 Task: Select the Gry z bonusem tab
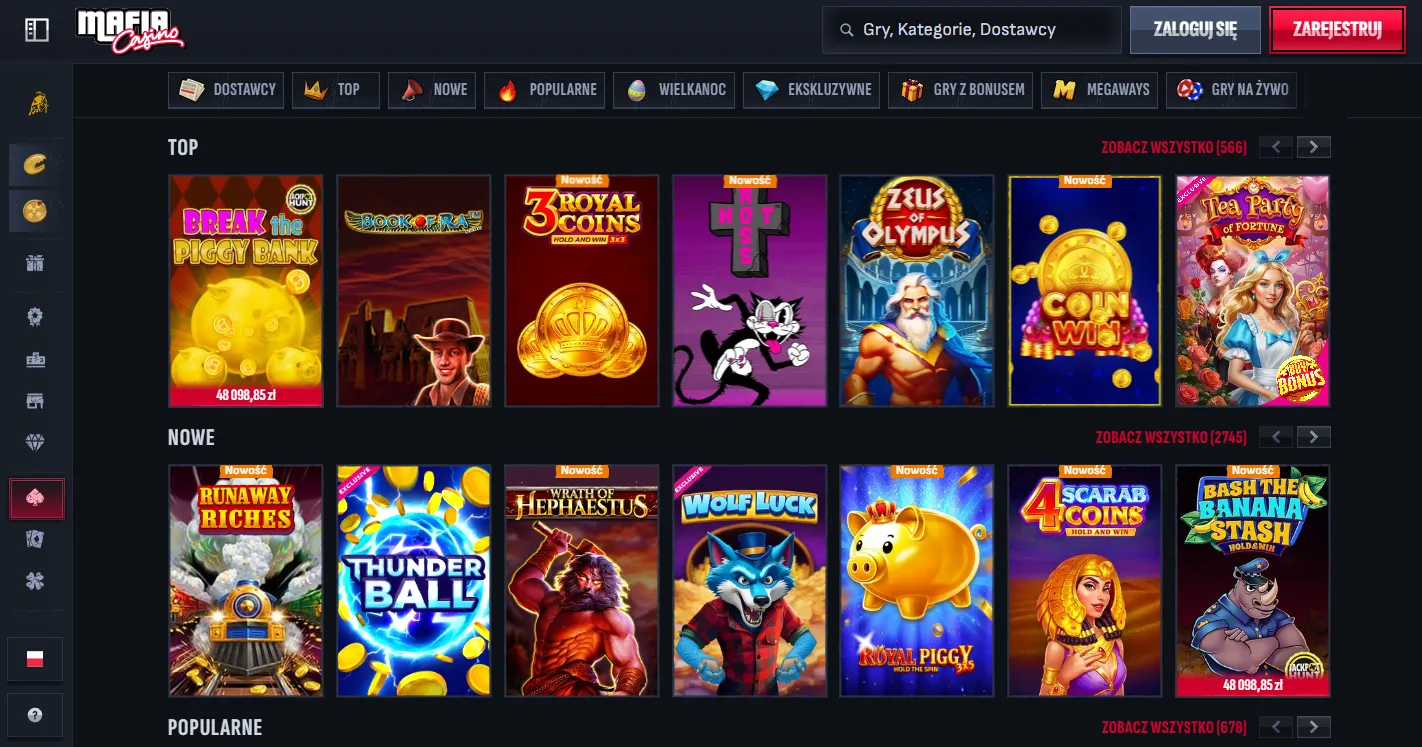click(961, 90)
